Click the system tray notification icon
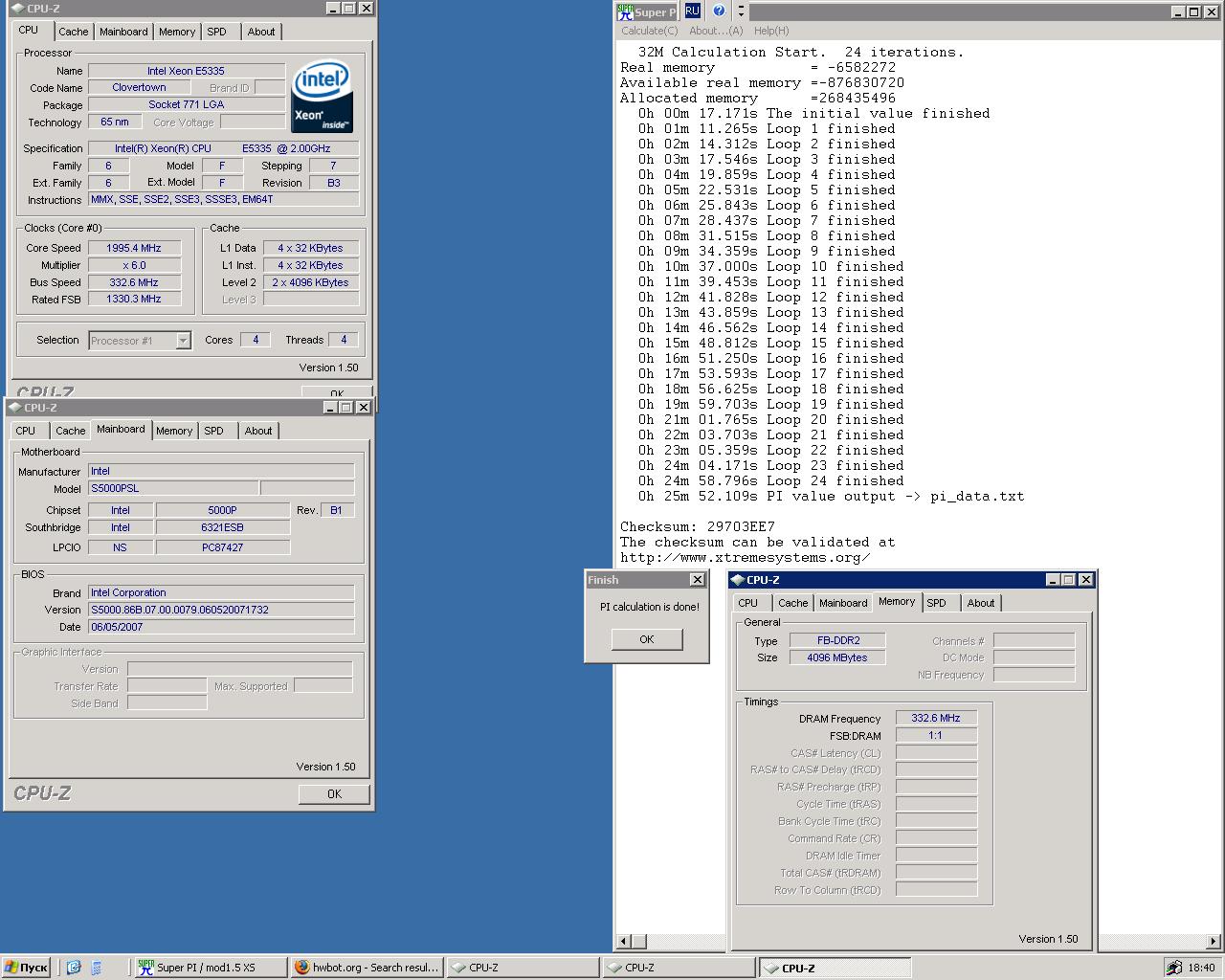 click(1174, 969)
